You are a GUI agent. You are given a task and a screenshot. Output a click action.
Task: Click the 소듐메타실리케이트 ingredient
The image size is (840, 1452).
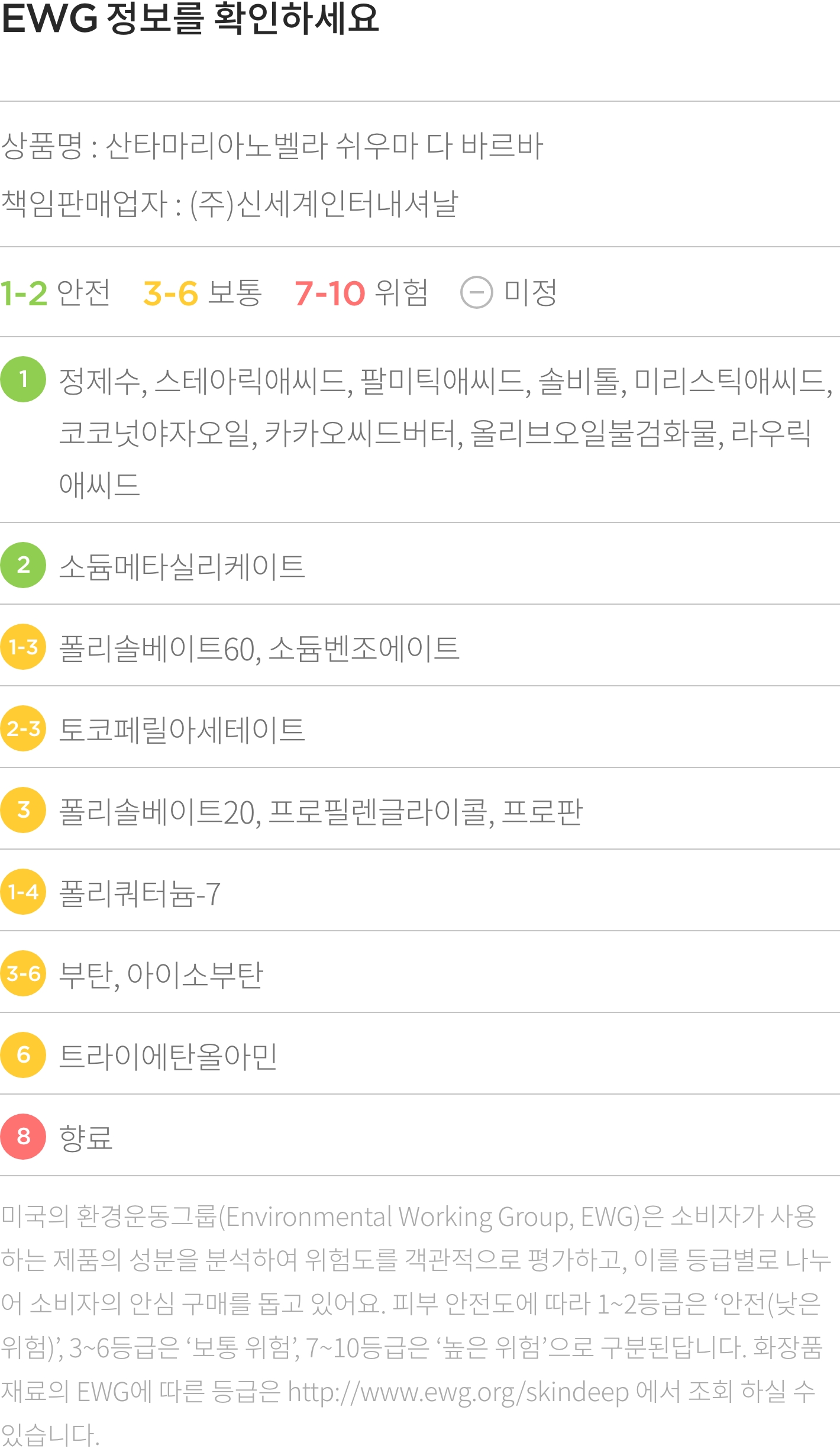[182, 566]
